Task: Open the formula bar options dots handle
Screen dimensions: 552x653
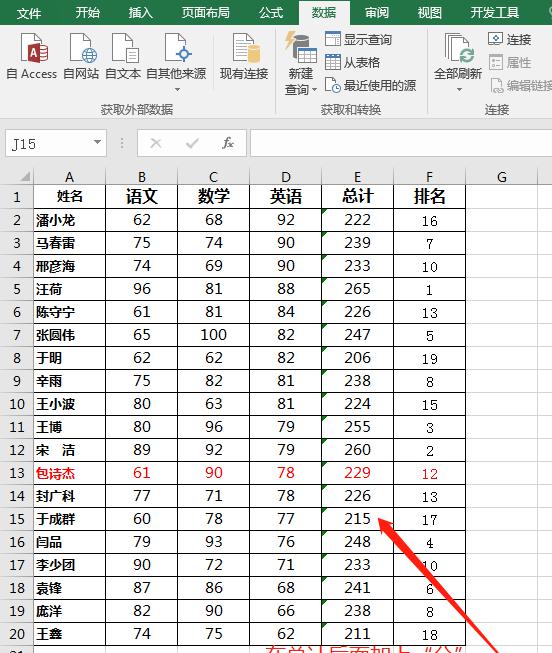Action: click(122, 143)
